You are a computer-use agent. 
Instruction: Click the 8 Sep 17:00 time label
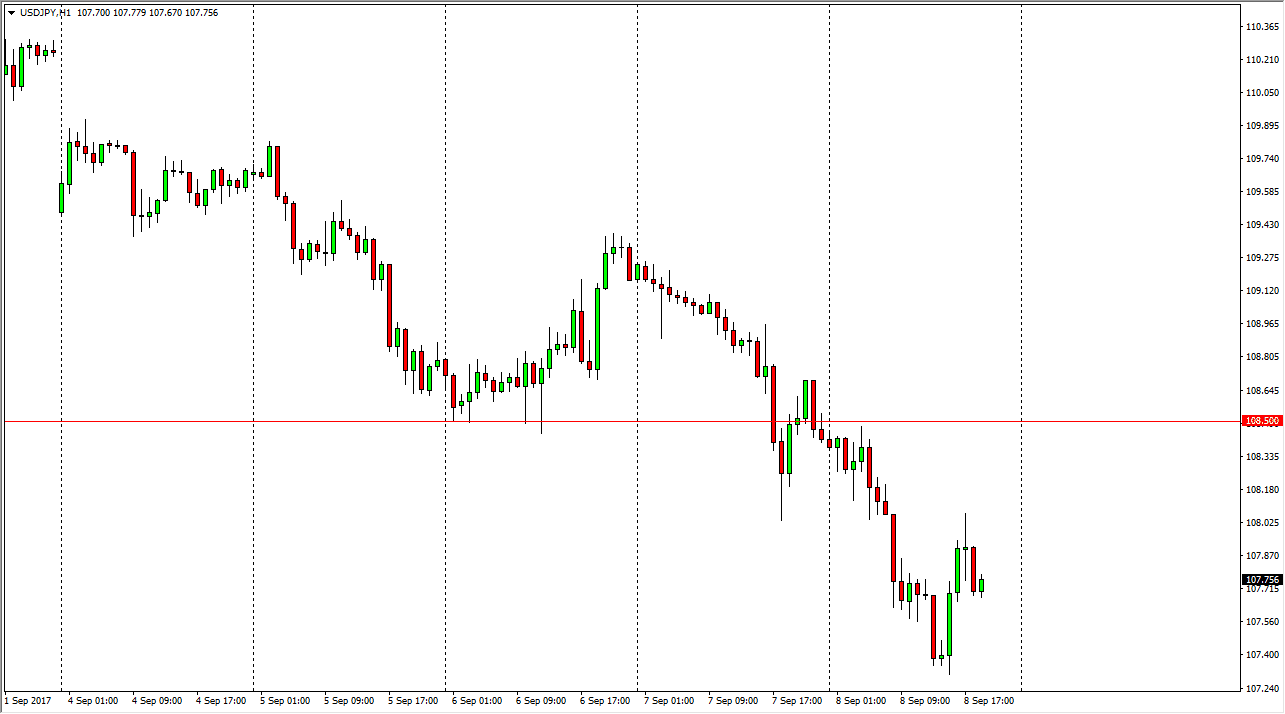coord(989,701)
